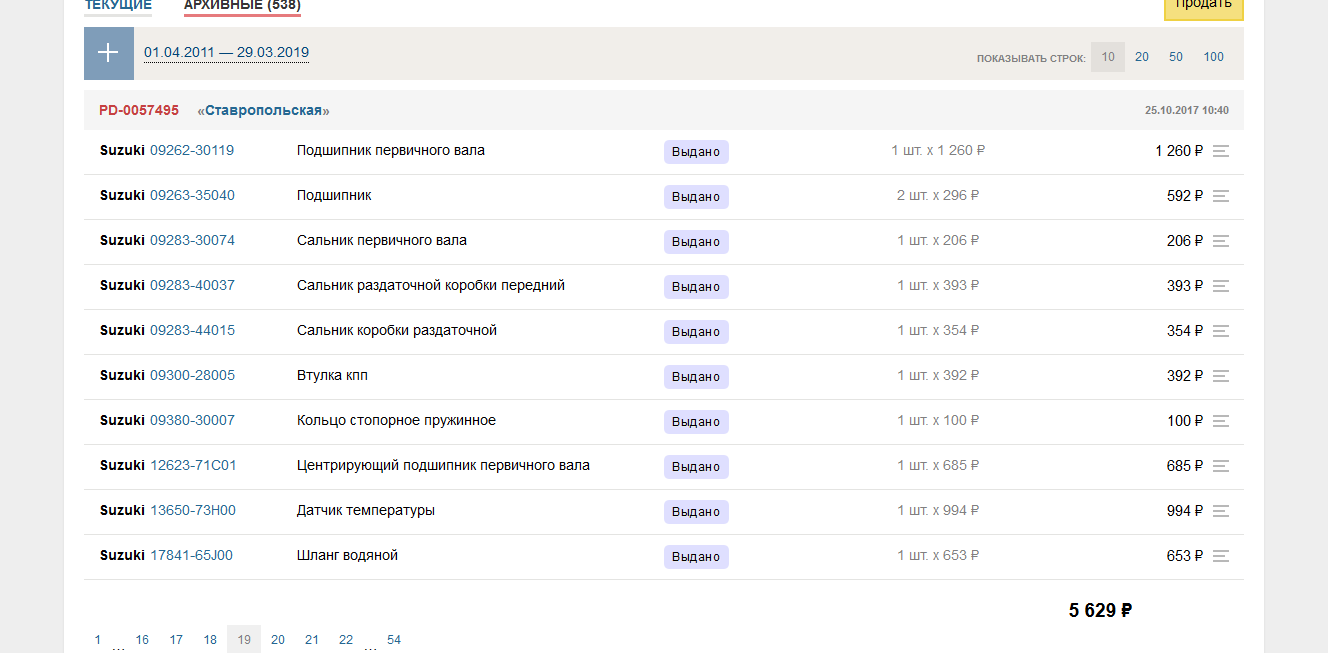1328x653 pixels.
Task: Go to page 20
Action: (278, 640)
